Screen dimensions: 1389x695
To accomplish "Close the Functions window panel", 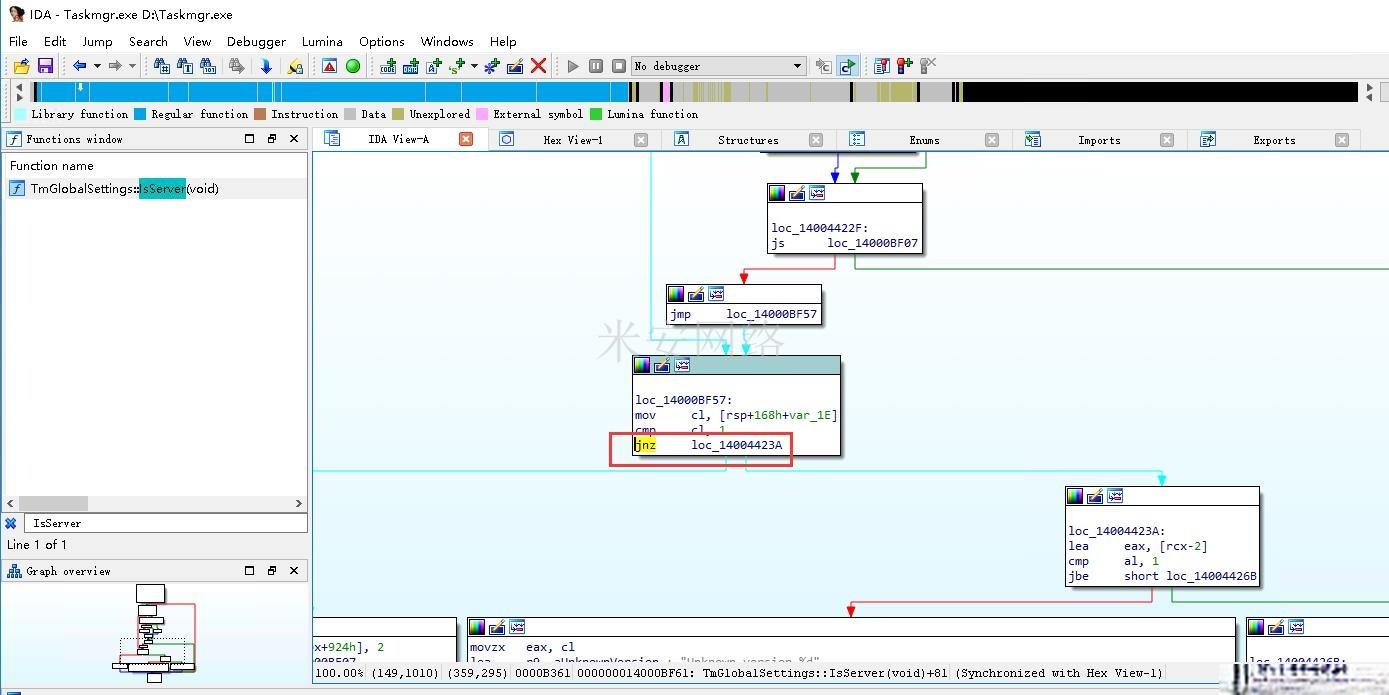I will (294, 139).
